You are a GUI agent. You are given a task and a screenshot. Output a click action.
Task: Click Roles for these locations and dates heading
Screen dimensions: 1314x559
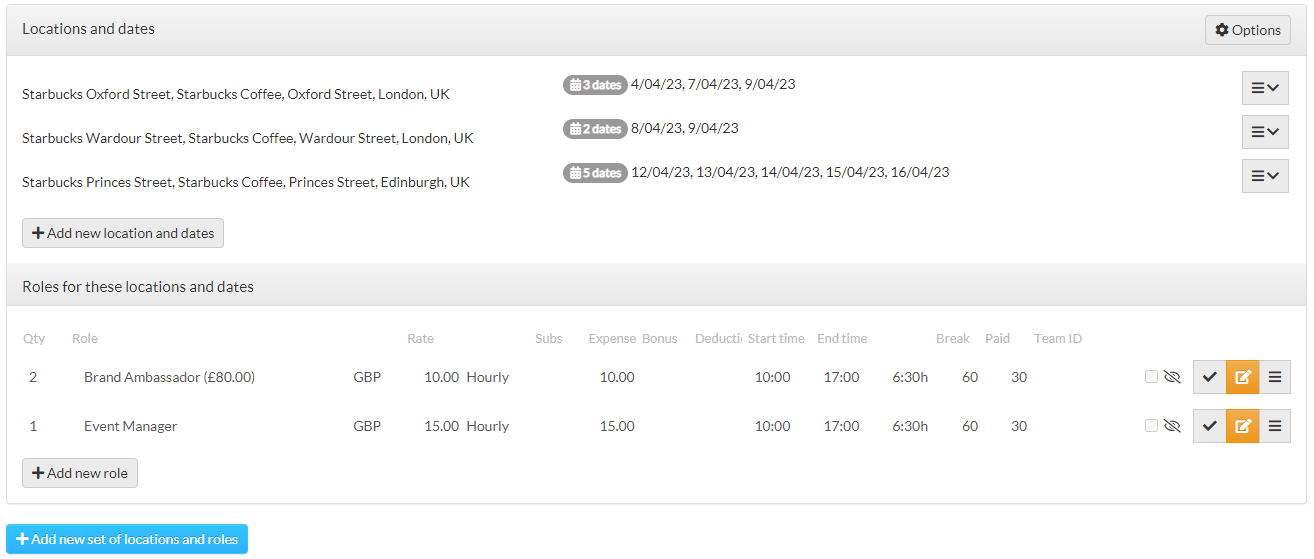[x=138, y=287]
